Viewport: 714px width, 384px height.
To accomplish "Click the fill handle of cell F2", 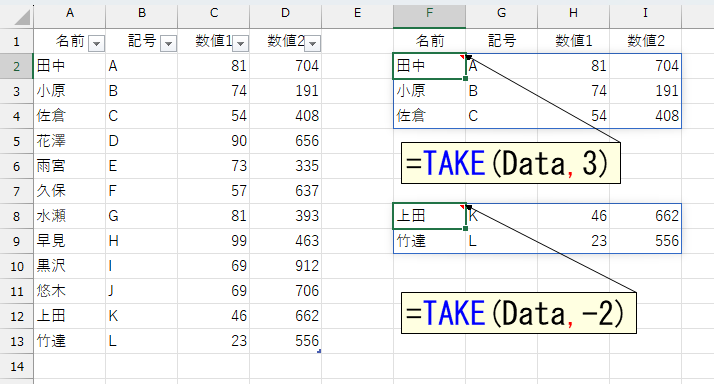I will click(x=465, y=79).
